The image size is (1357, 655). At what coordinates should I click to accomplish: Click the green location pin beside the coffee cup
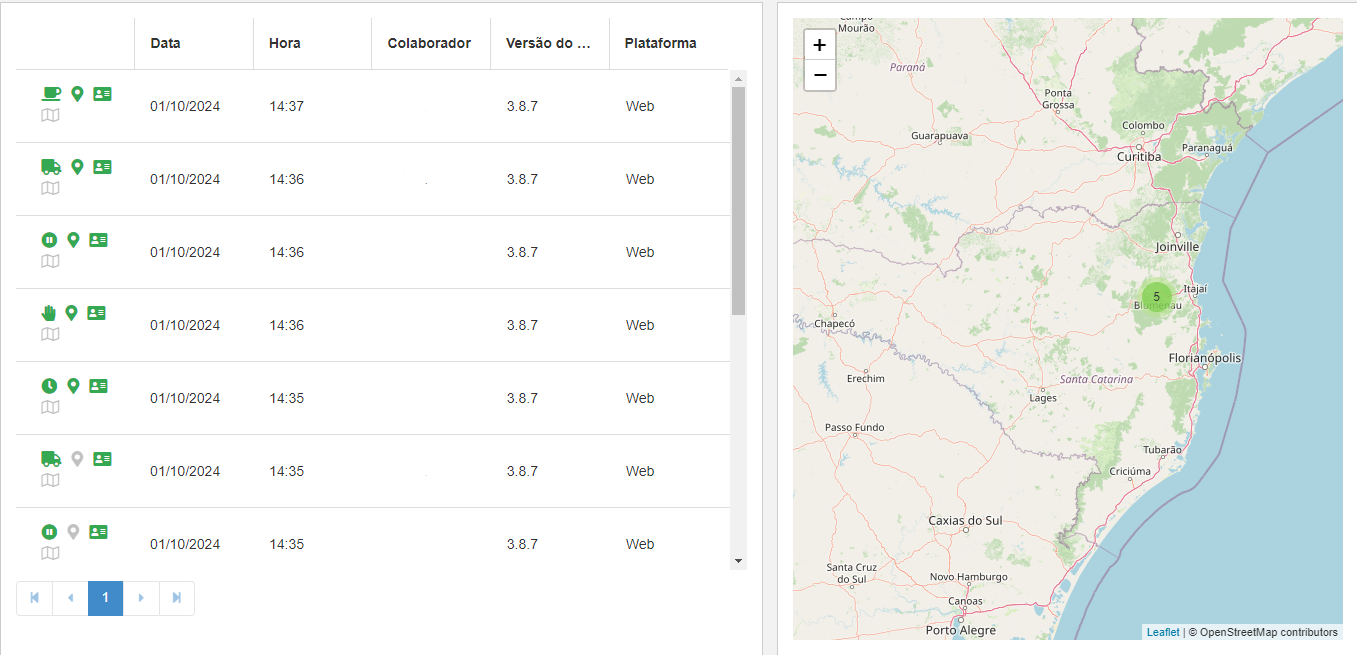click(77, 94)
